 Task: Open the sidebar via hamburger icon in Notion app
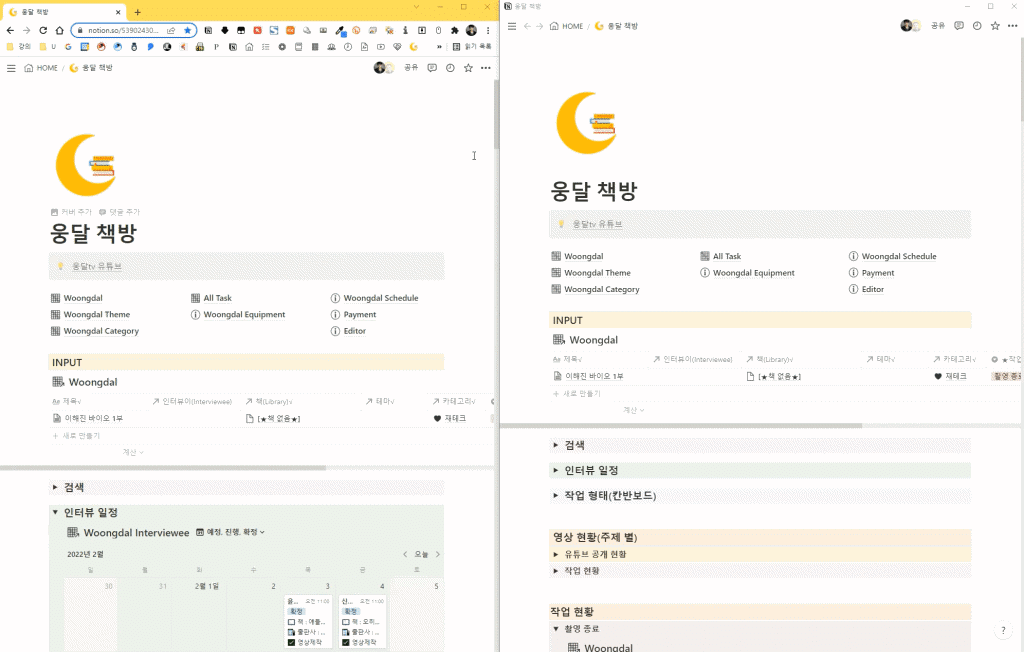click(512, 26)
